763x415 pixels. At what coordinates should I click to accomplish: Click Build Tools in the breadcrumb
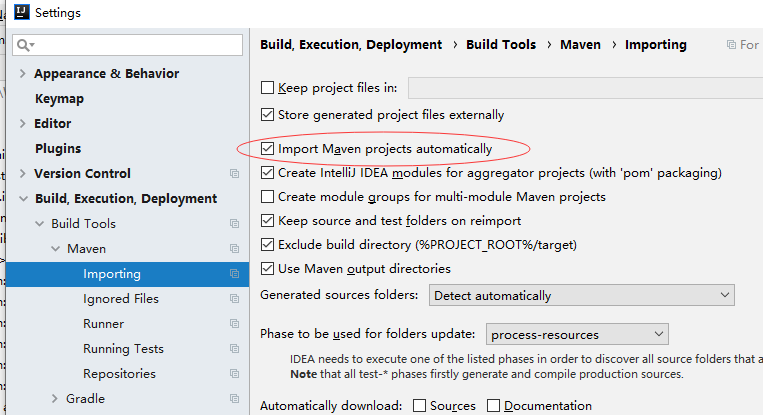tap(501, 45)
